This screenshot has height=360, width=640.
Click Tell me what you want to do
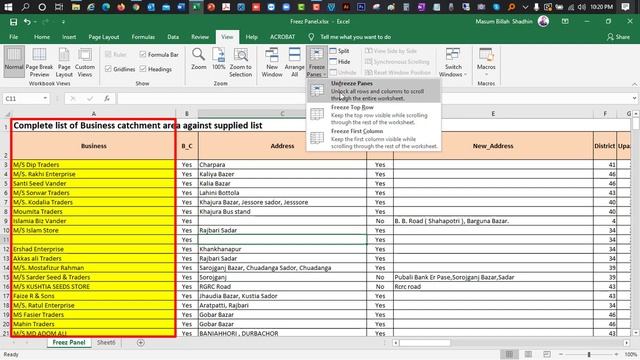tap(355, 37)
